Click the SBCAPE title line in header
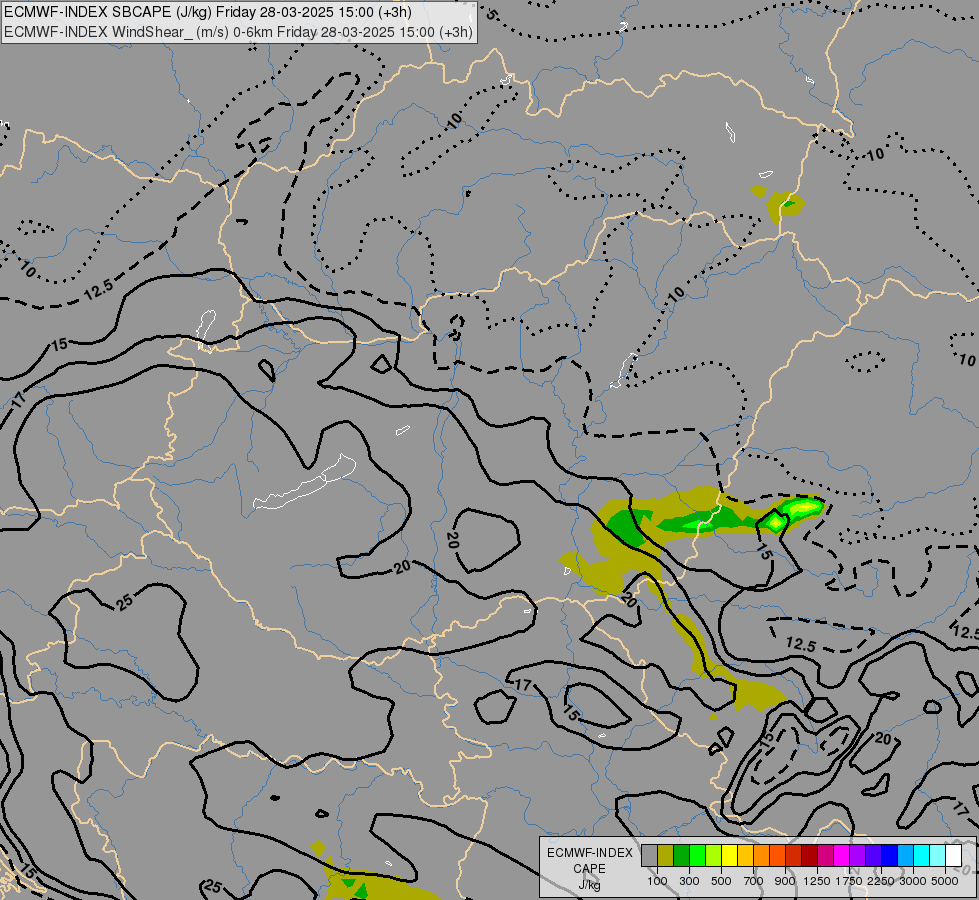 click(x=207, y=12)
